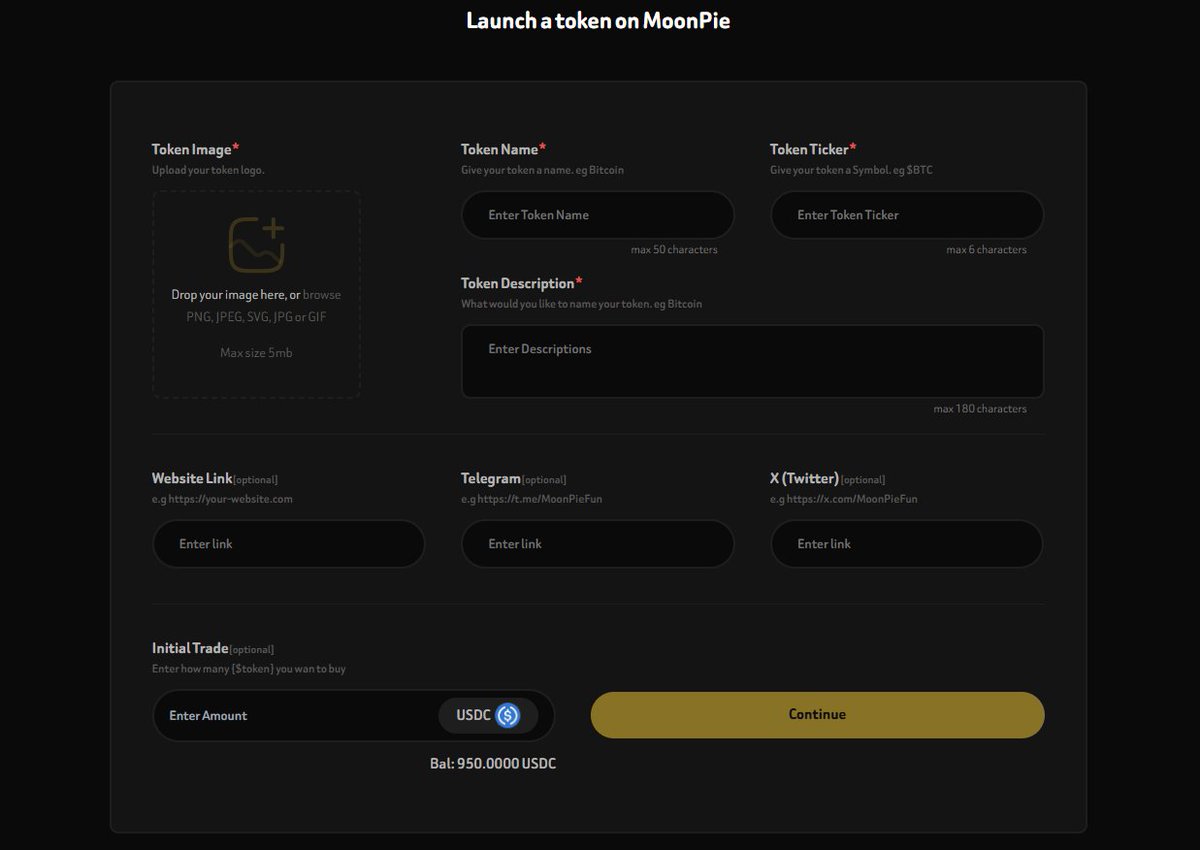Image resolution: width=1200 pixels, height=850 pixels.
Task: Click the Token Image drop zone
Action: [256, 295]
